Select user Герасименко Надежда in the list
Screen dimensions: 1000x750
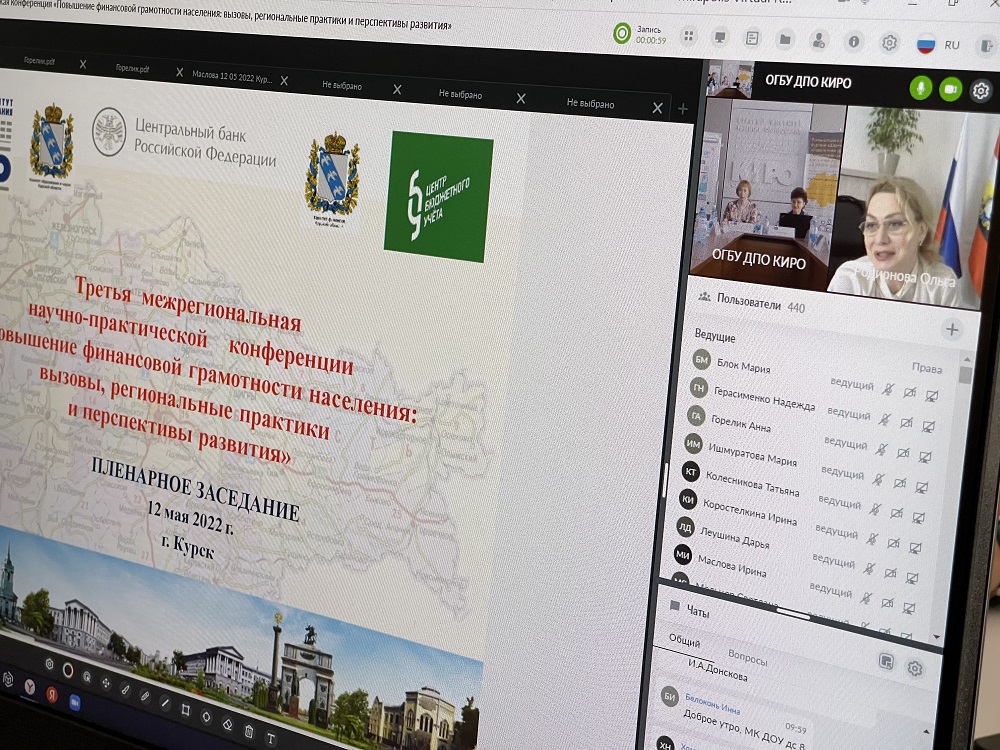click(764, 398)
